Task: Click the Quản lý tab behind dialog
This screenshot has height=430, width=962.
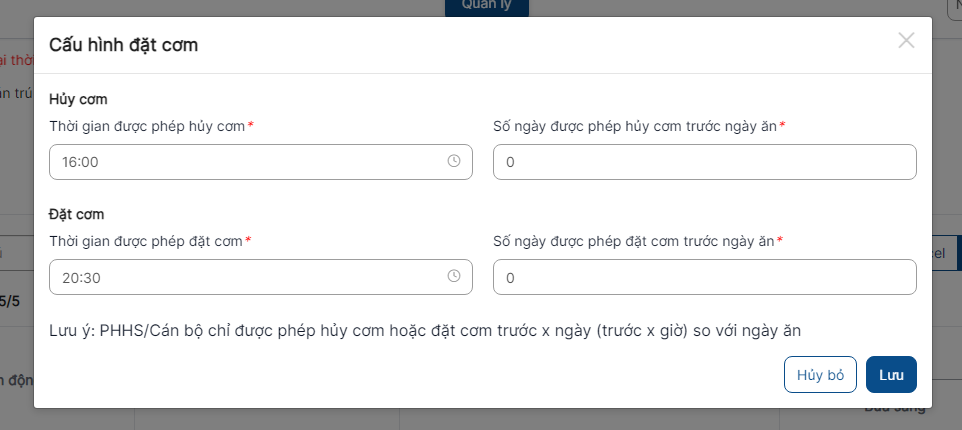Action: [x=487, y=7]
